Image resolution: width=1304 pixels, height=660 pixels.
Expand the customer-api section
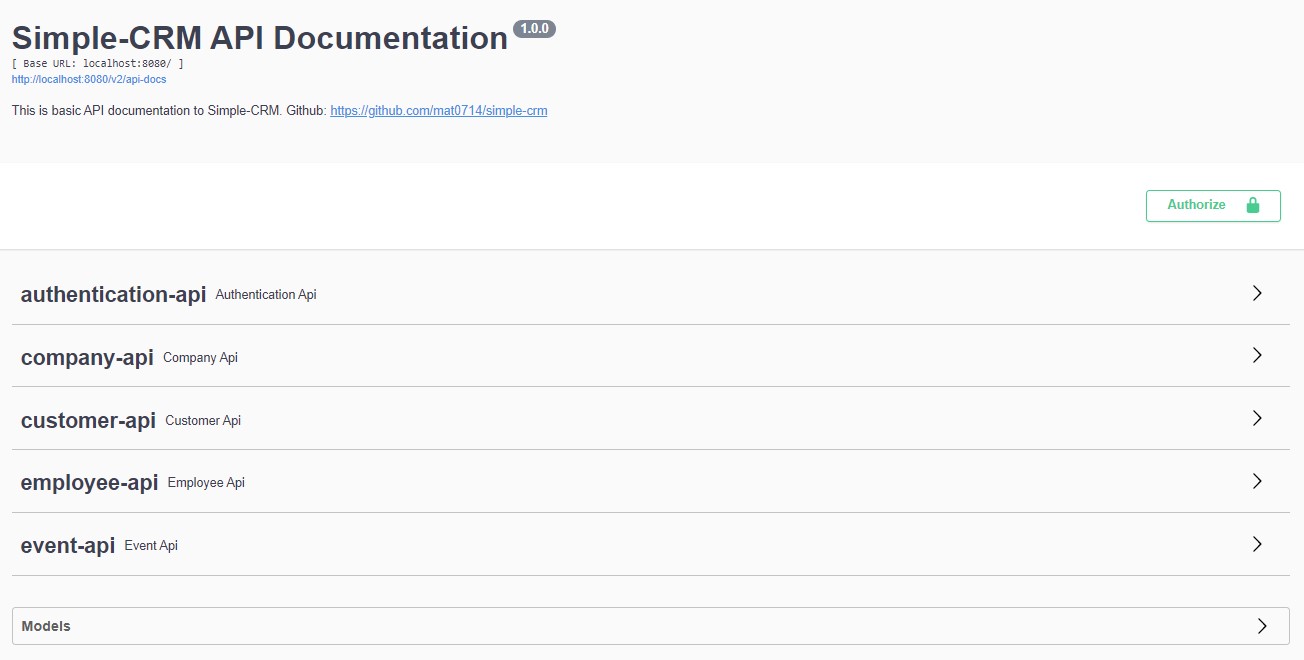[87, 419]
